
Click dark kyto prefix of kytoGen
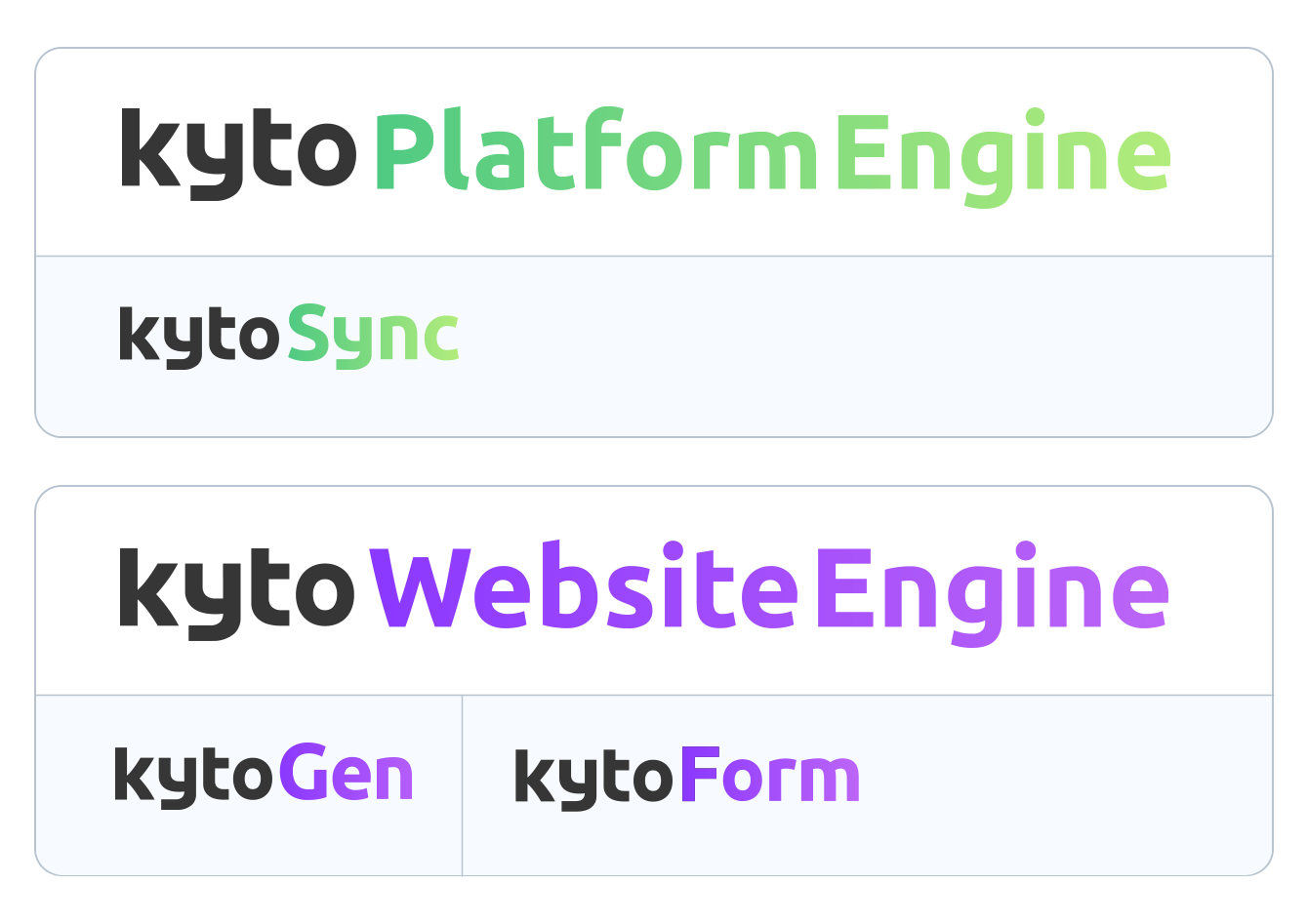(194, 777)
